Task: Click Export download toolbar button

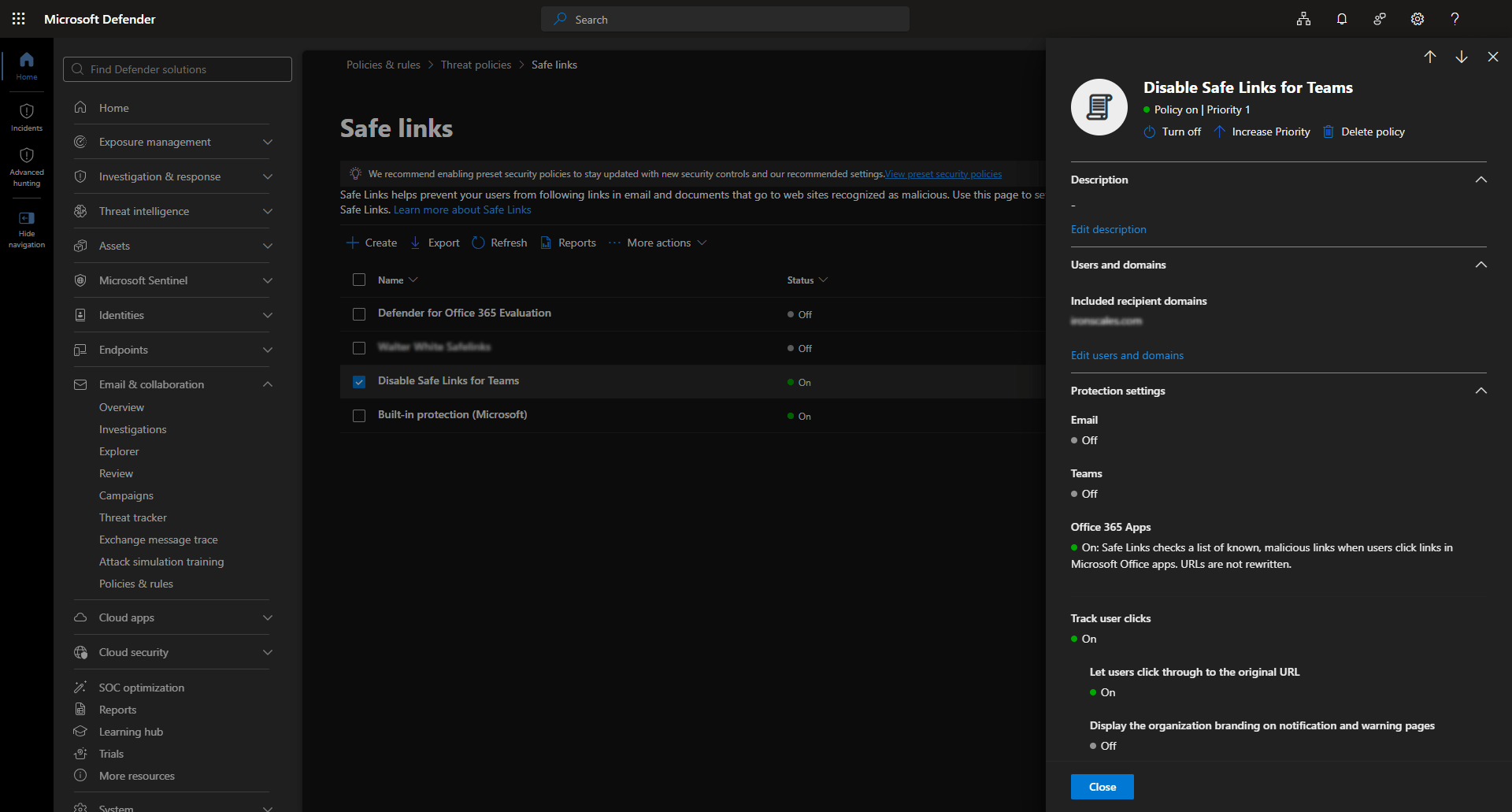Action: [x=435, y=243]
